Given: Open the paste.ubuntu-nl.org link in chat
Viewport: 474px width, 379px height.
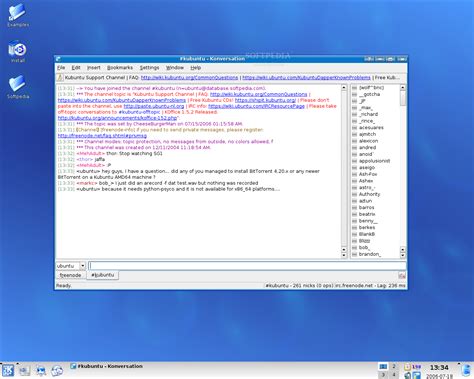Looking at the screenshot, I should pos(154,106).
